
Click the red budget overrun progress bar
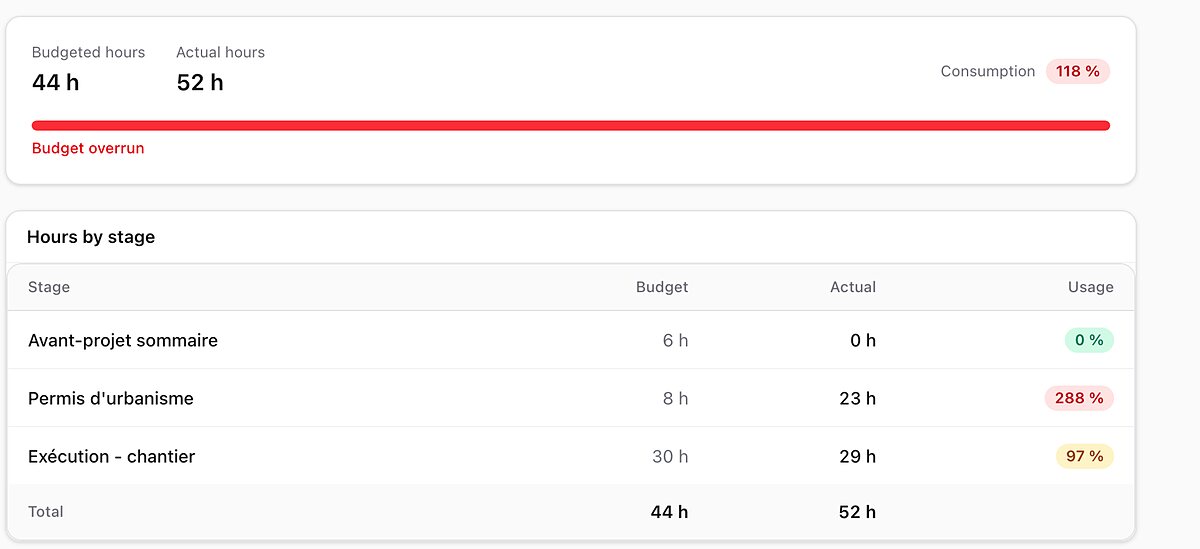point(571,126)
